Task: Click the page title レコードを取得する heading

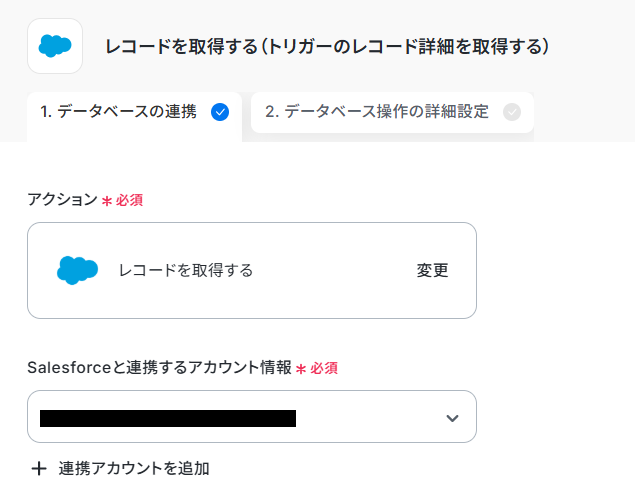Action: click(x=328, y=46)
